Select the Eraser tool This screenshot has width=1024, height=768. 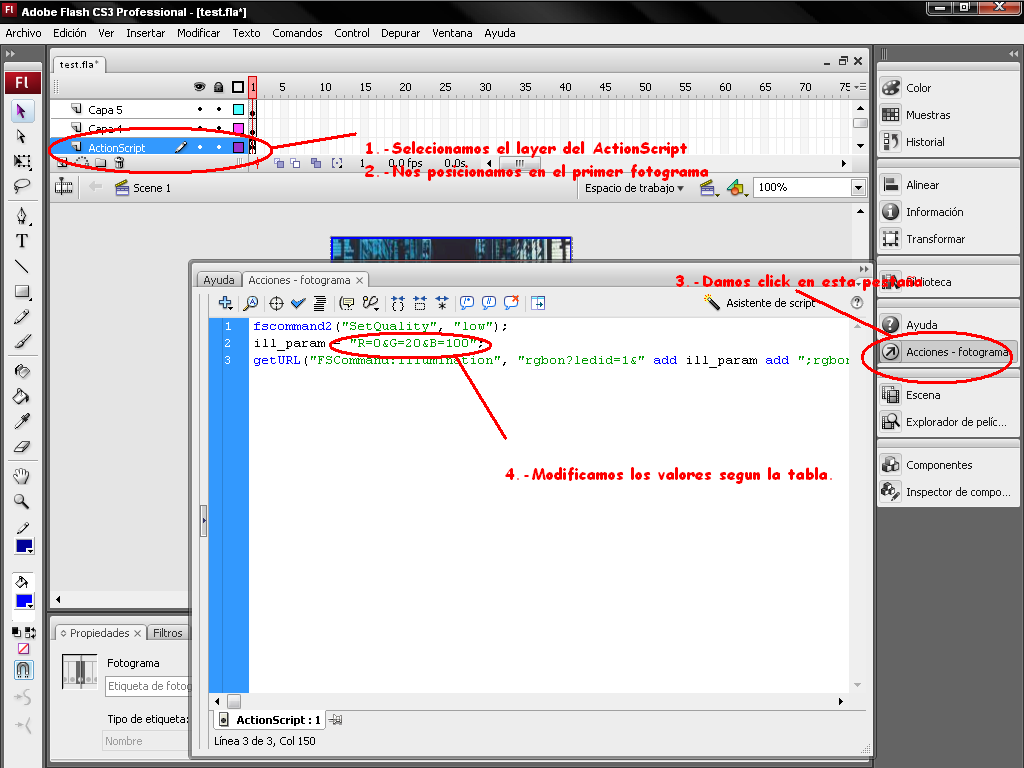tap(22, 447)
